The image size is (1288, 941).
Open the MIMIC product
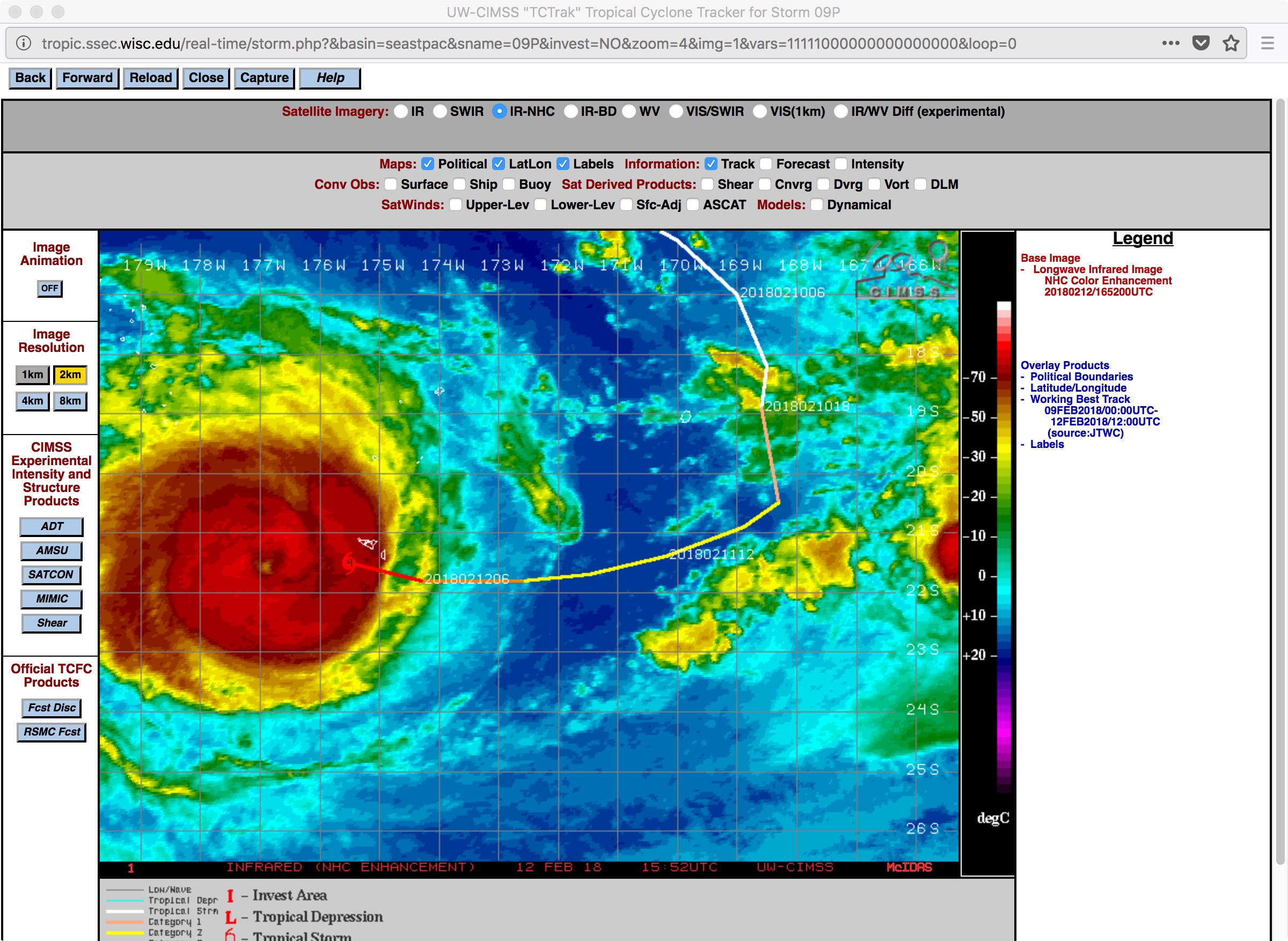click(52, 599)
